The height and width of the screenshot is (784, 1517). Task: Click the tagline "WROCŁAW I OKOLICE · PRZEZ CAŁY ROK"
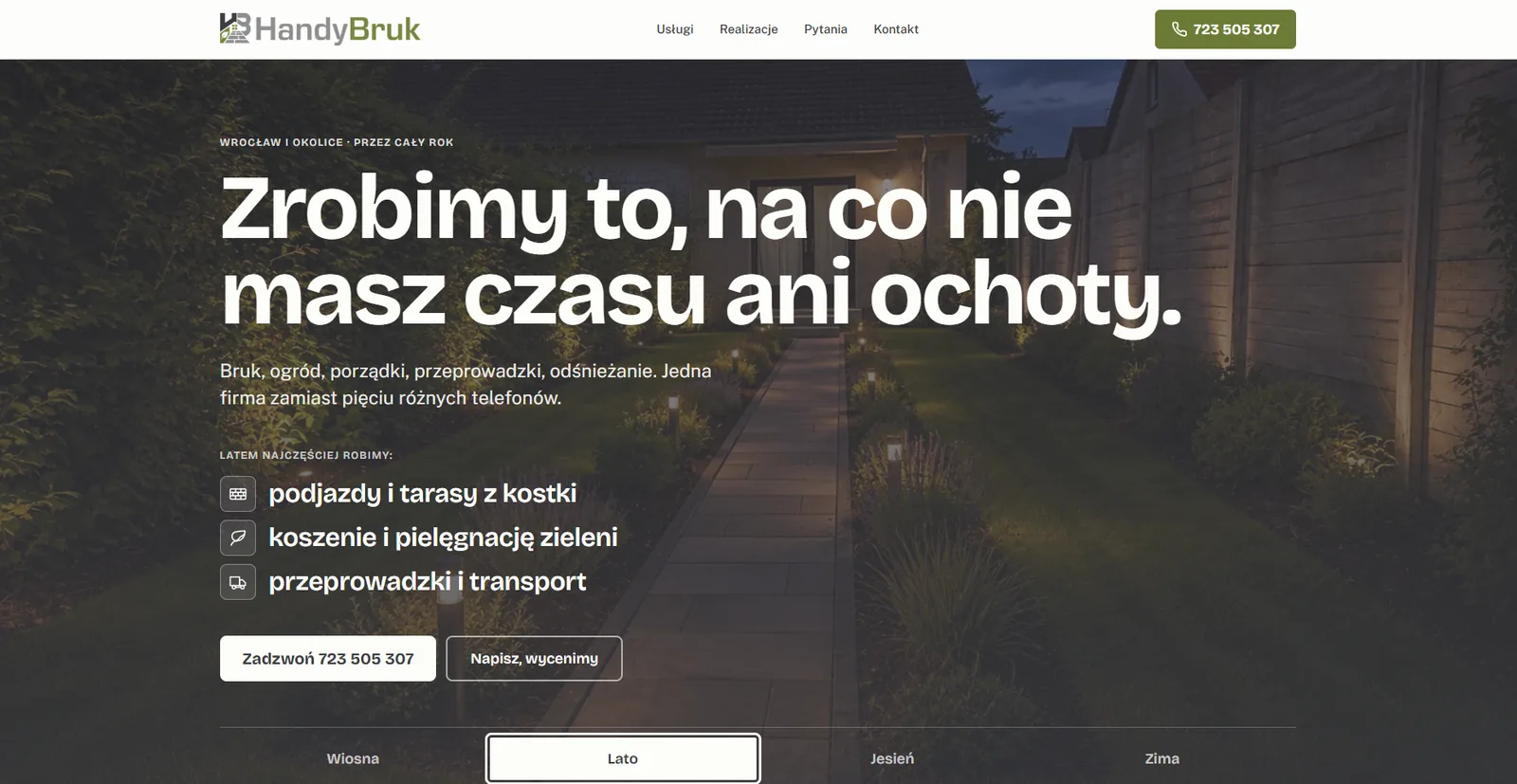[337, 142]
